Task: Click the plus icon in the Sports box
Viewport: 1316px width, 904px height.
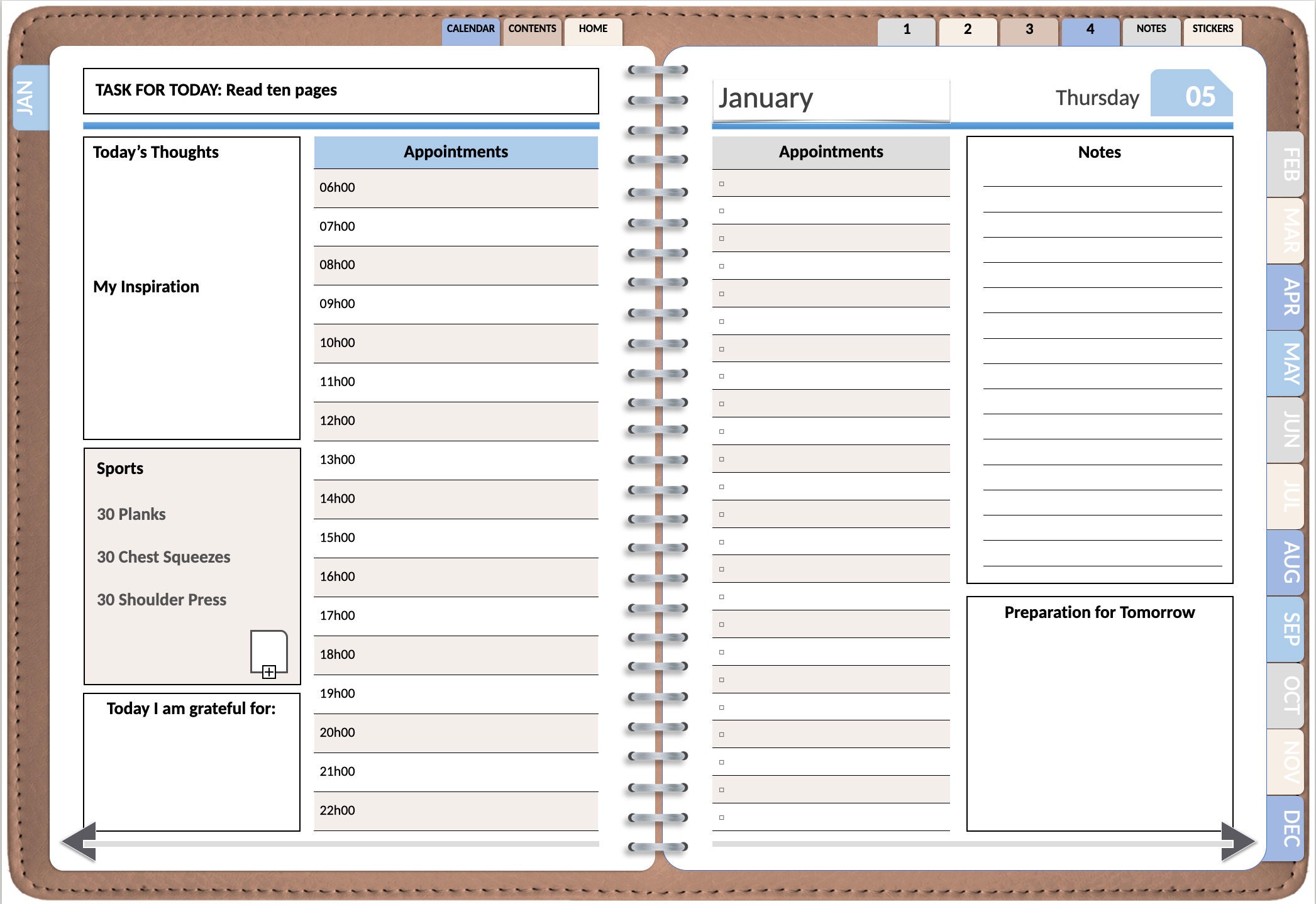Action: tap(269, 673)
